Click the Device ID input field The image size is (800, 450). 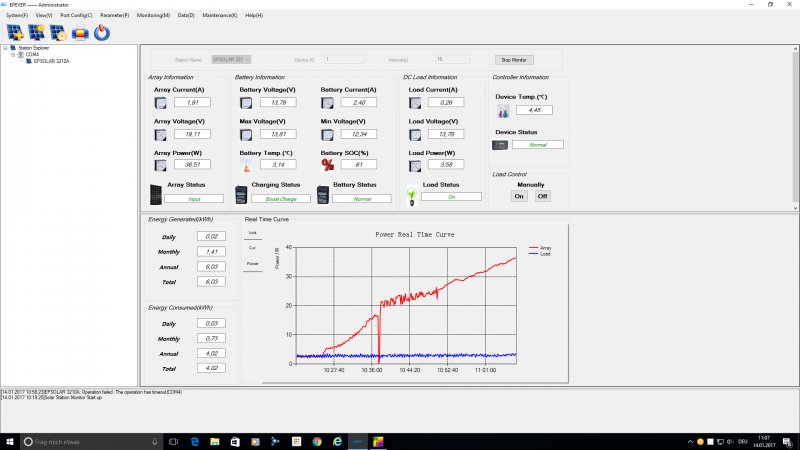(344, 60)
